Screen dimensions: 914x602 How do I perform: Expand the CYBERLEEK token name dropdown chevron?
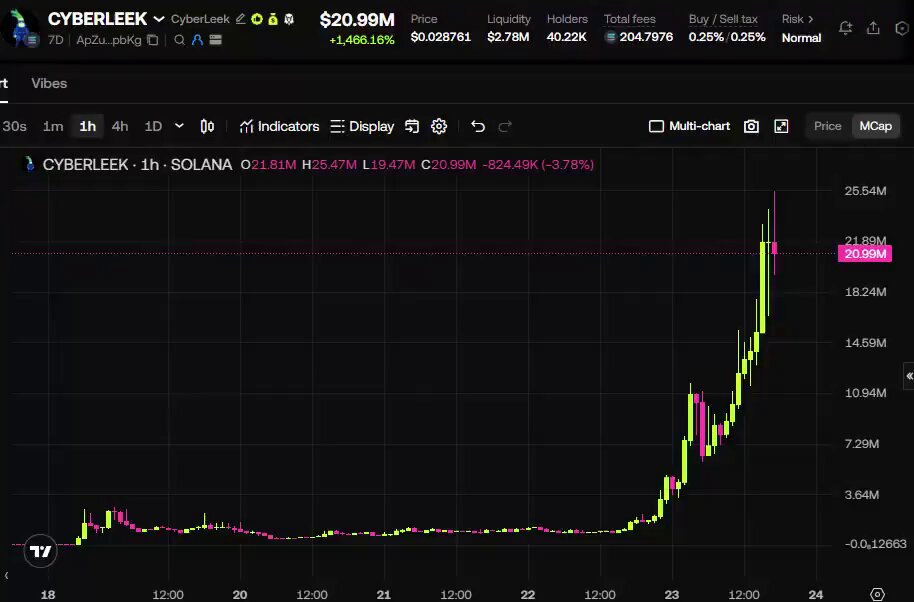[159, 19]
